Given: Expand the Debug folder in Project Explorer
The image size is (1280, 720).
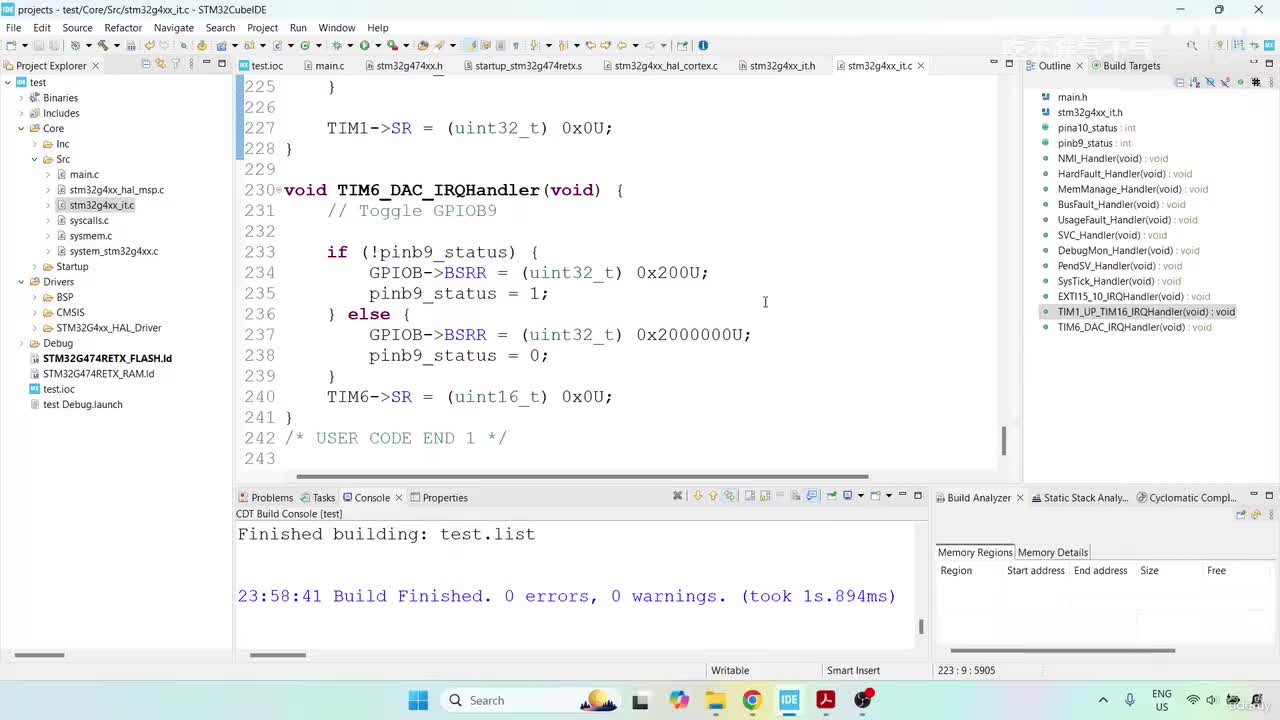Looking at the screenshot, I should pyautogui.click(x=21, y=343).
